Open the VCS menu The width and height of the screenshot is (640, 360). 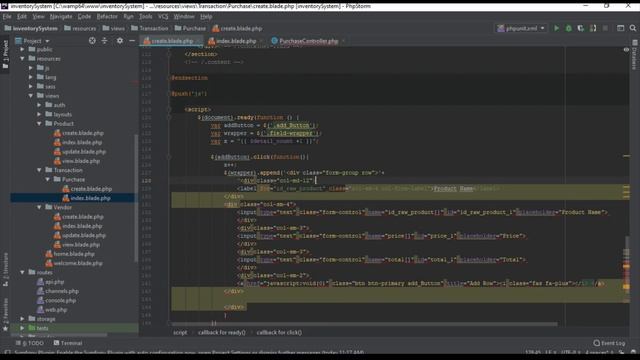coord(163,16)
